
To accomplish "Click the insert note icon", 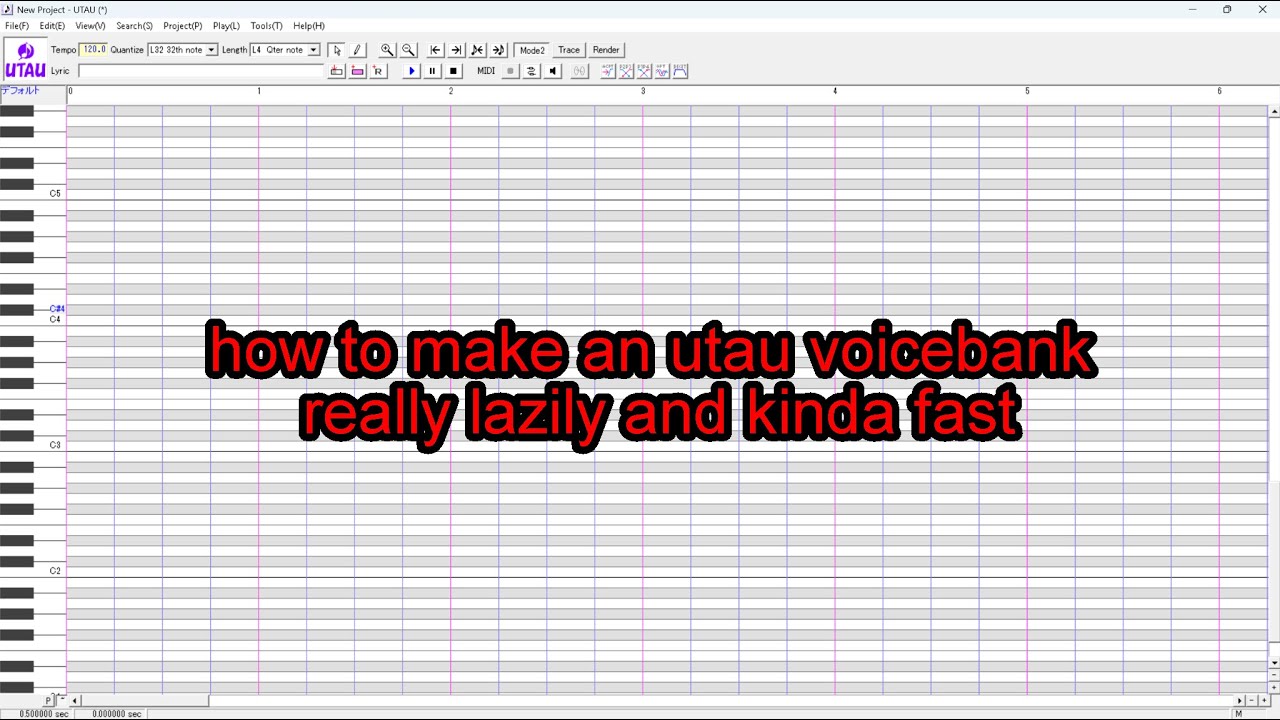I will pos(336,71).
